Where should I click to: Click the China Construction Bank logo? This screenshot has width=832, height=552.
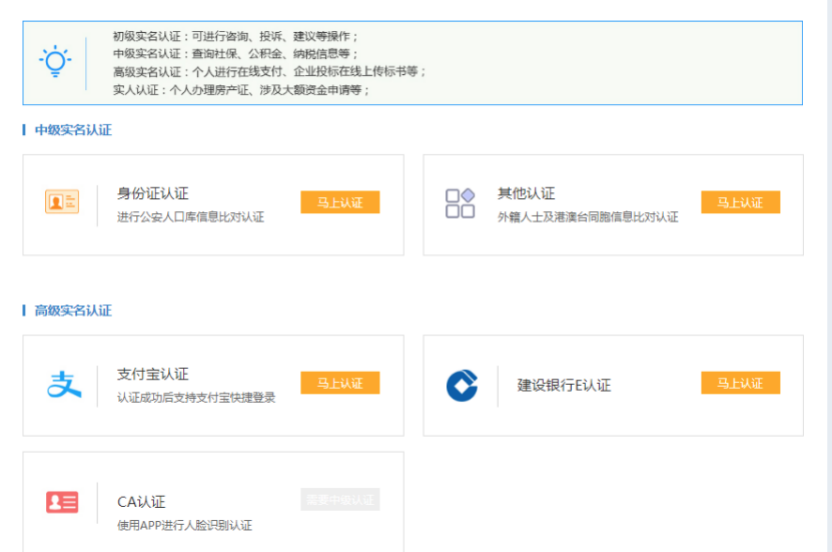click(461, 385)
